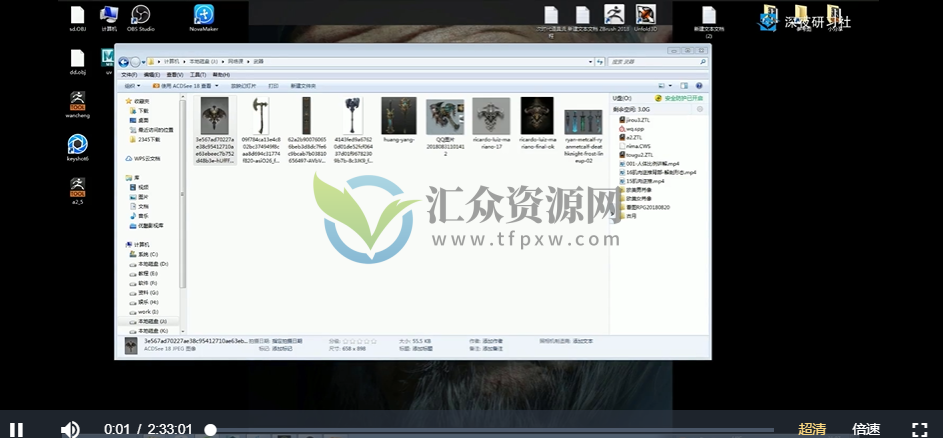Open 下载 in the favorites sidebar
Screen dimensions: 943x438
[139, 111]
